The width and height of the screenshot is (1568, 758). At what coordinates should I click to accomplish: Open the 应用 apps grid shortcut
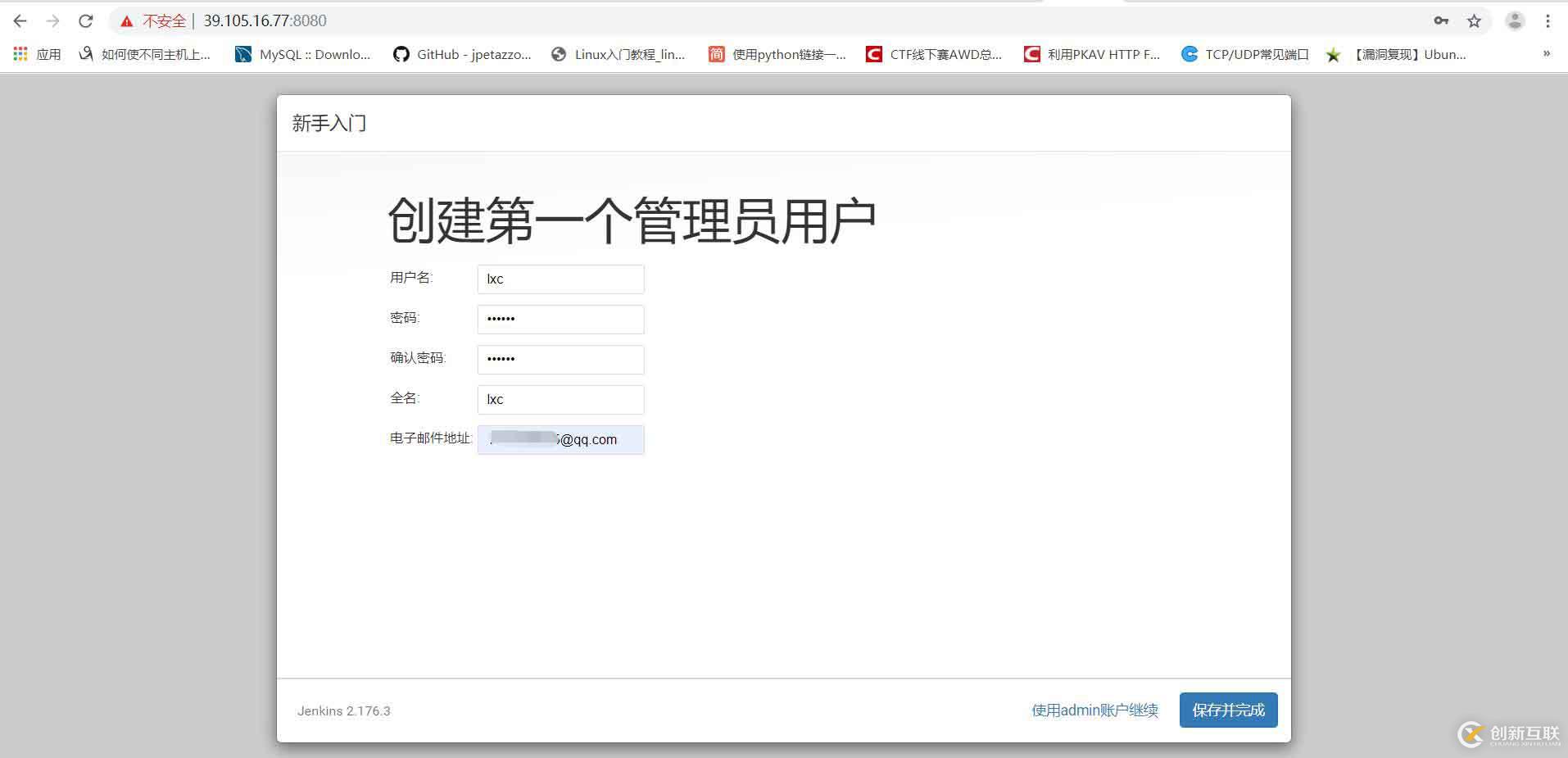(37, 55)
